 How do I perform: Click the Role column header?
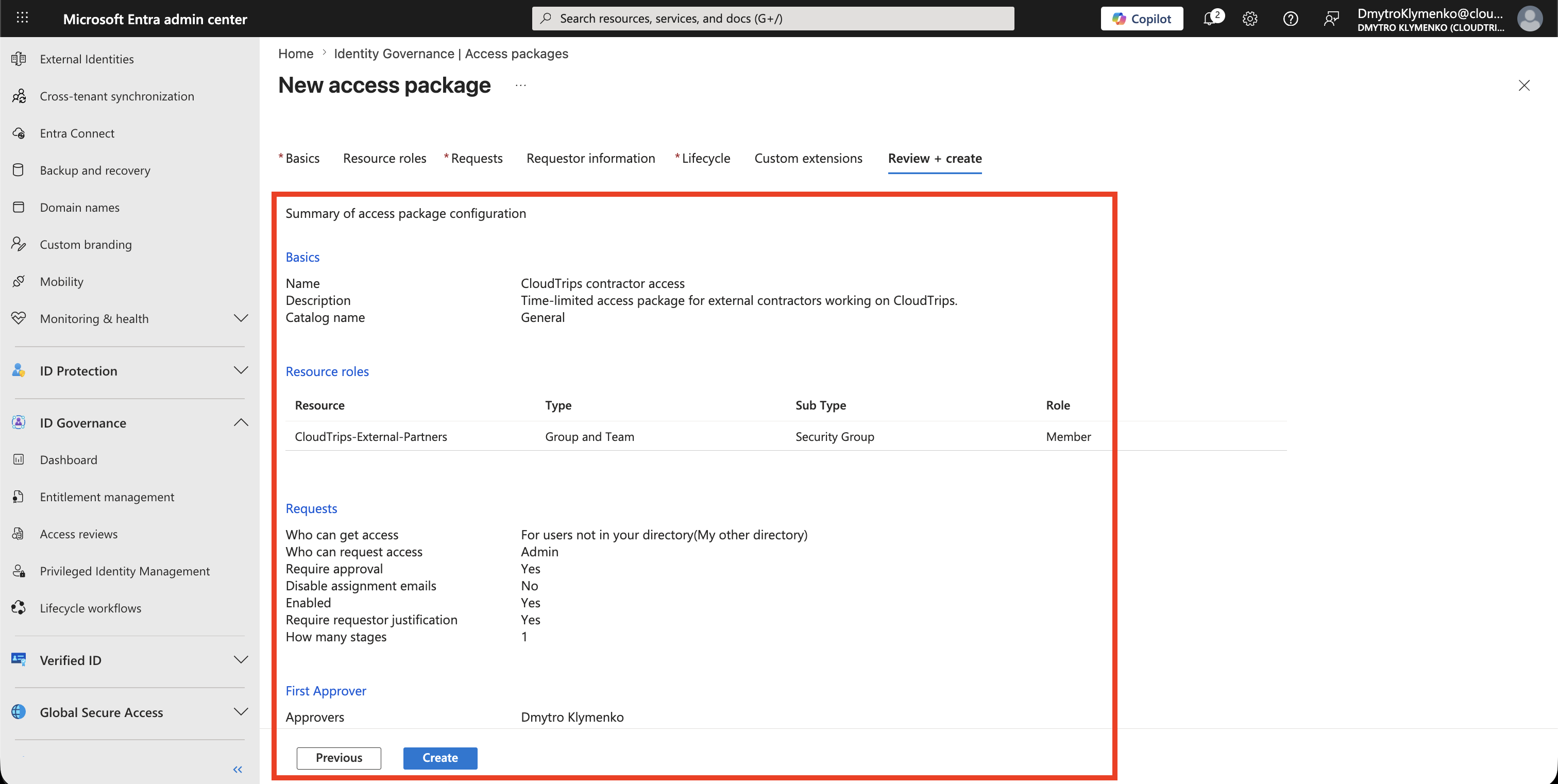(1058, 405)
